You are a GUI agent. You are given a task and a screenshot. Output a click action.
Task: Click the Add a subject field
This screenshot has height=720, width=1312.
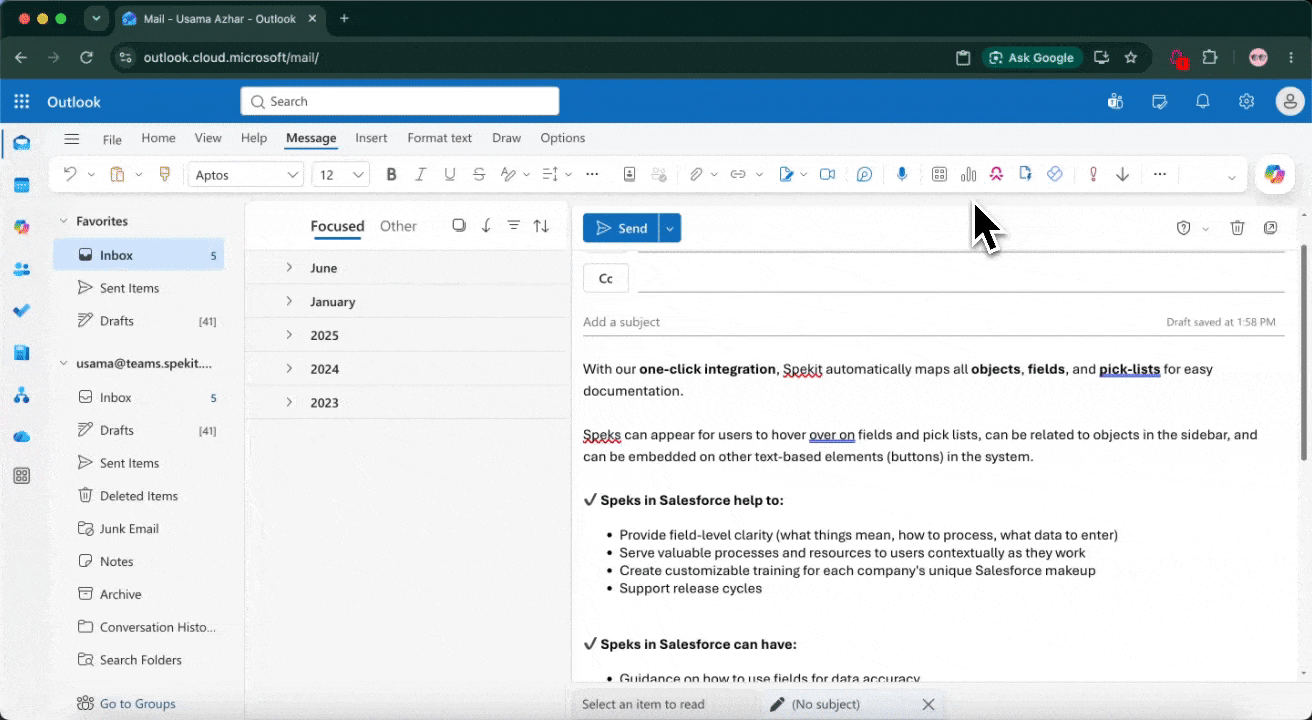click(x=870, y=322)
